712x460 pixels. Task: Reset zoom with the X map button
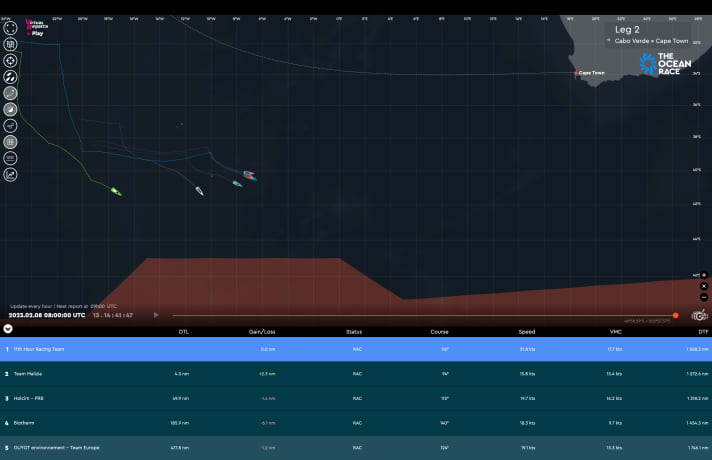coord(704,286)
